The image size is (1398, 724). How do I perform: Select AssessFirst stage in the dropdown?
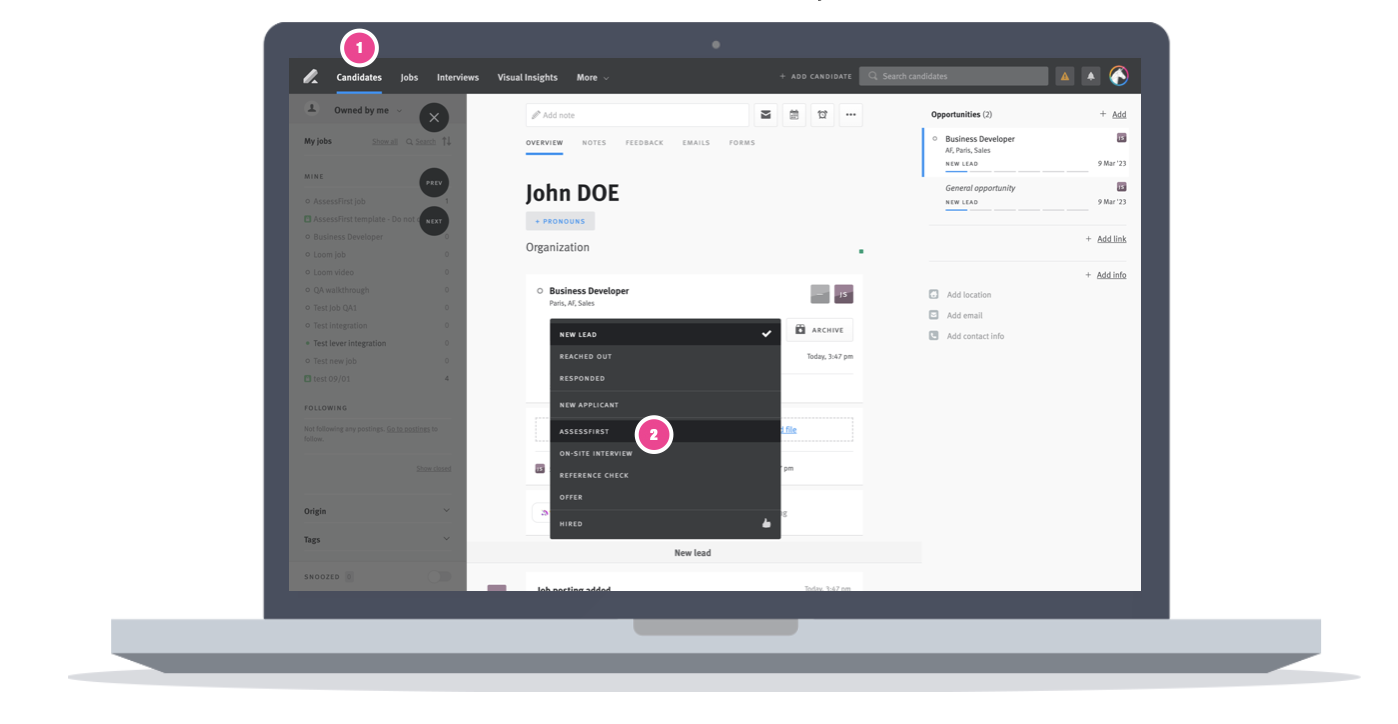tap(585, 432)
